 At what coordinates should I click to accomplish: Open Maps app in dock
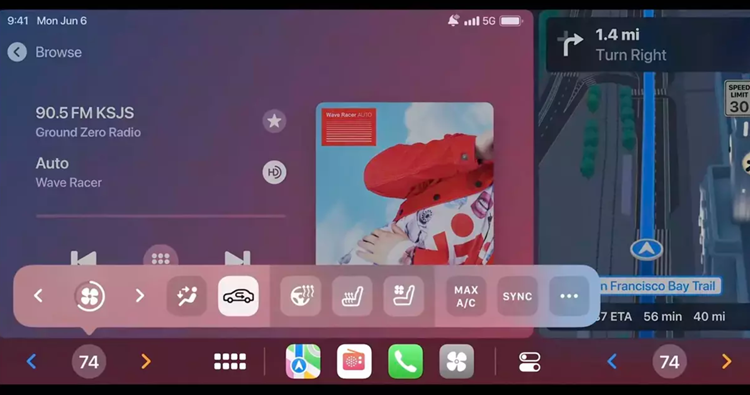[x=303, y=362]
